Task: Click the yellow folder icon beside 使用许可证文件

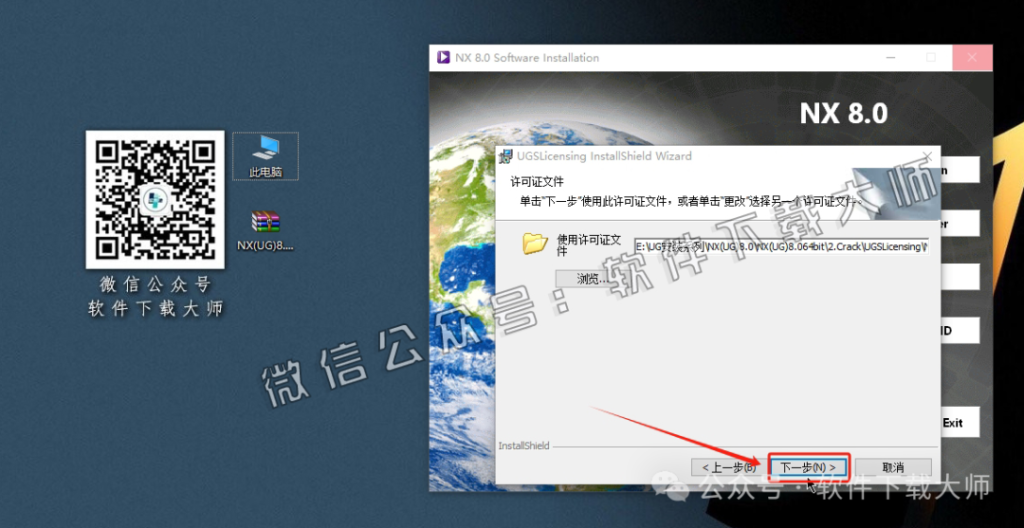Action: [x=535, y=244]
